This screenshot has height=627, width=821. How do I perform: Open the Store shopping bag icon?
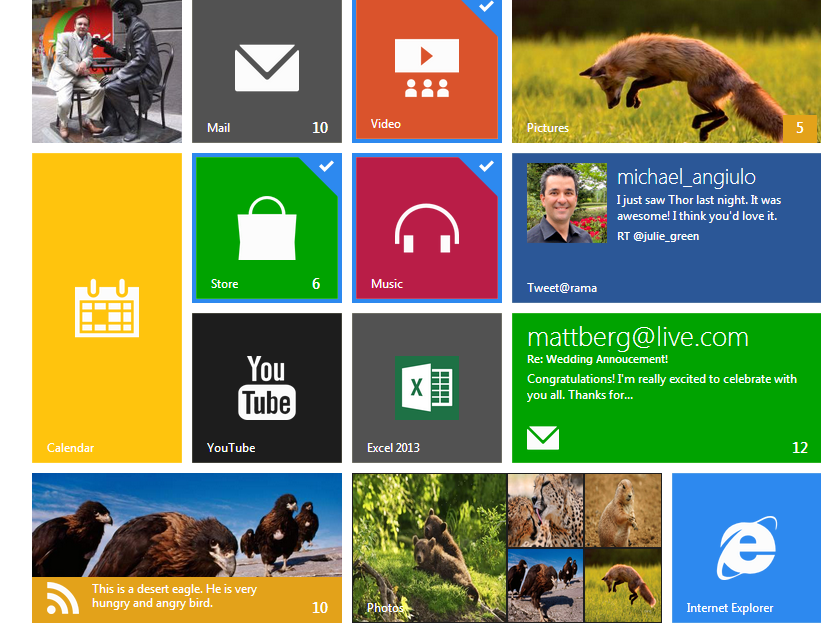(x=267, y=227)
